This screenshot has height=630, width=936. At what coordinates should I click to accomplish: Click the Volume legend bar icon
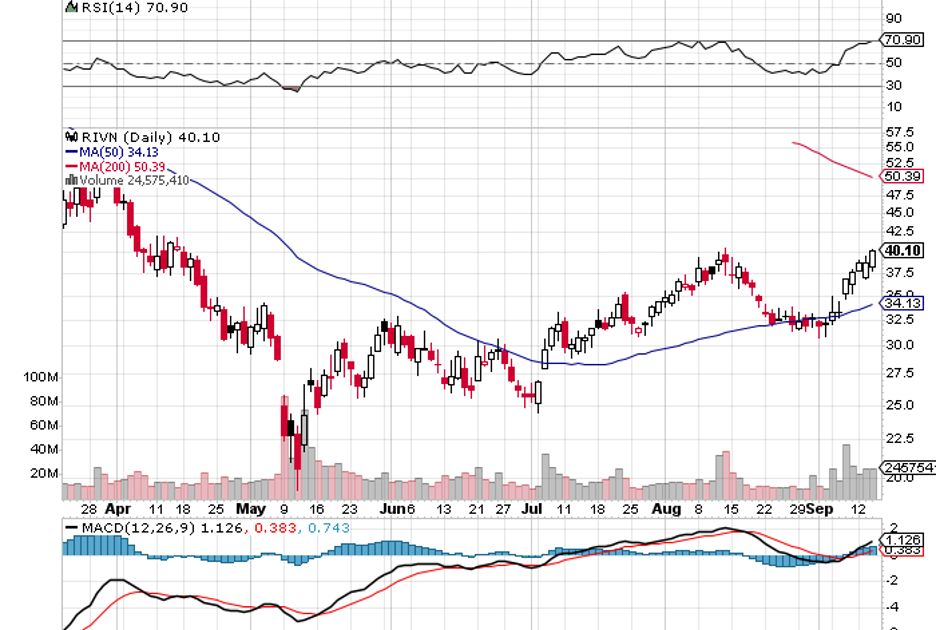click(70, 181)
